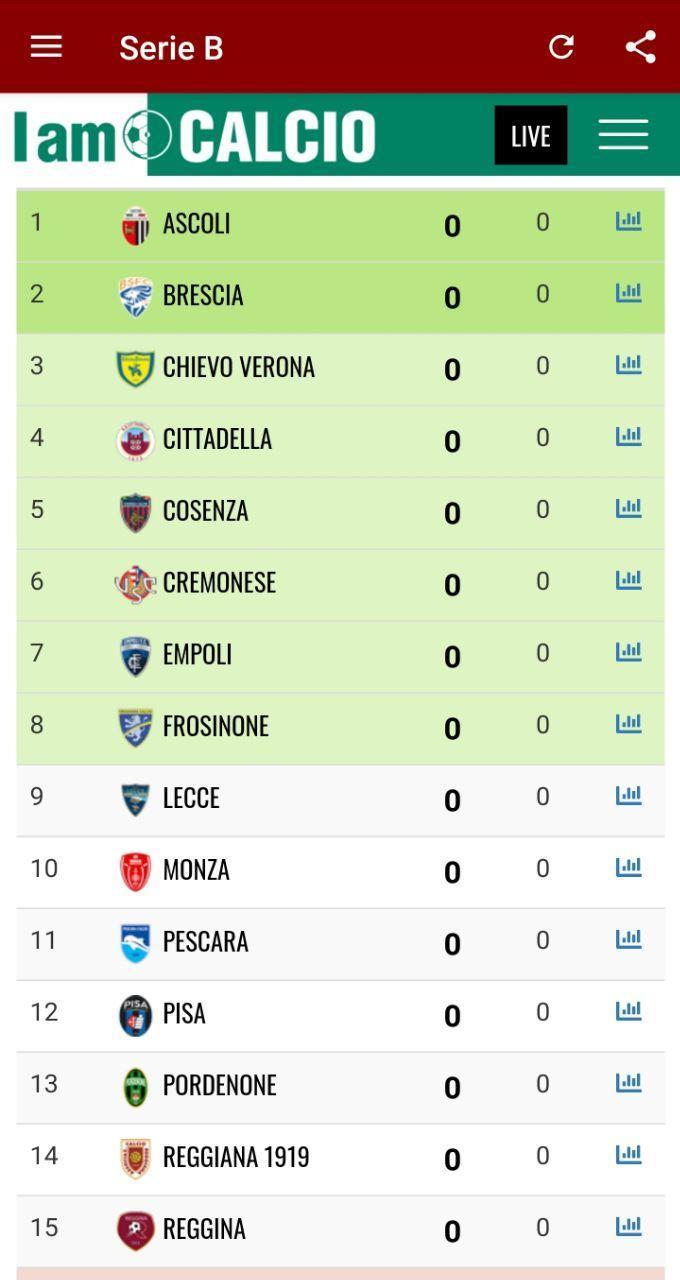Open the statistics chart for Ascoli

coord(628,222)
